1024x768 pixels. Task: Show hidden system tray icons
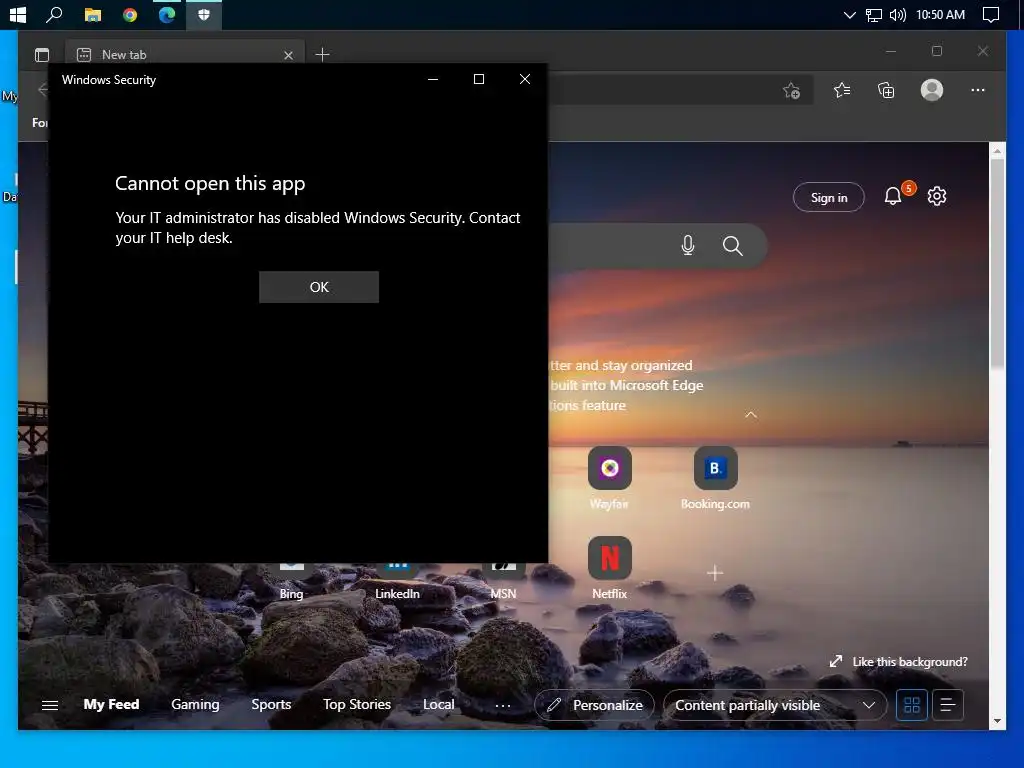pos(850,14)
